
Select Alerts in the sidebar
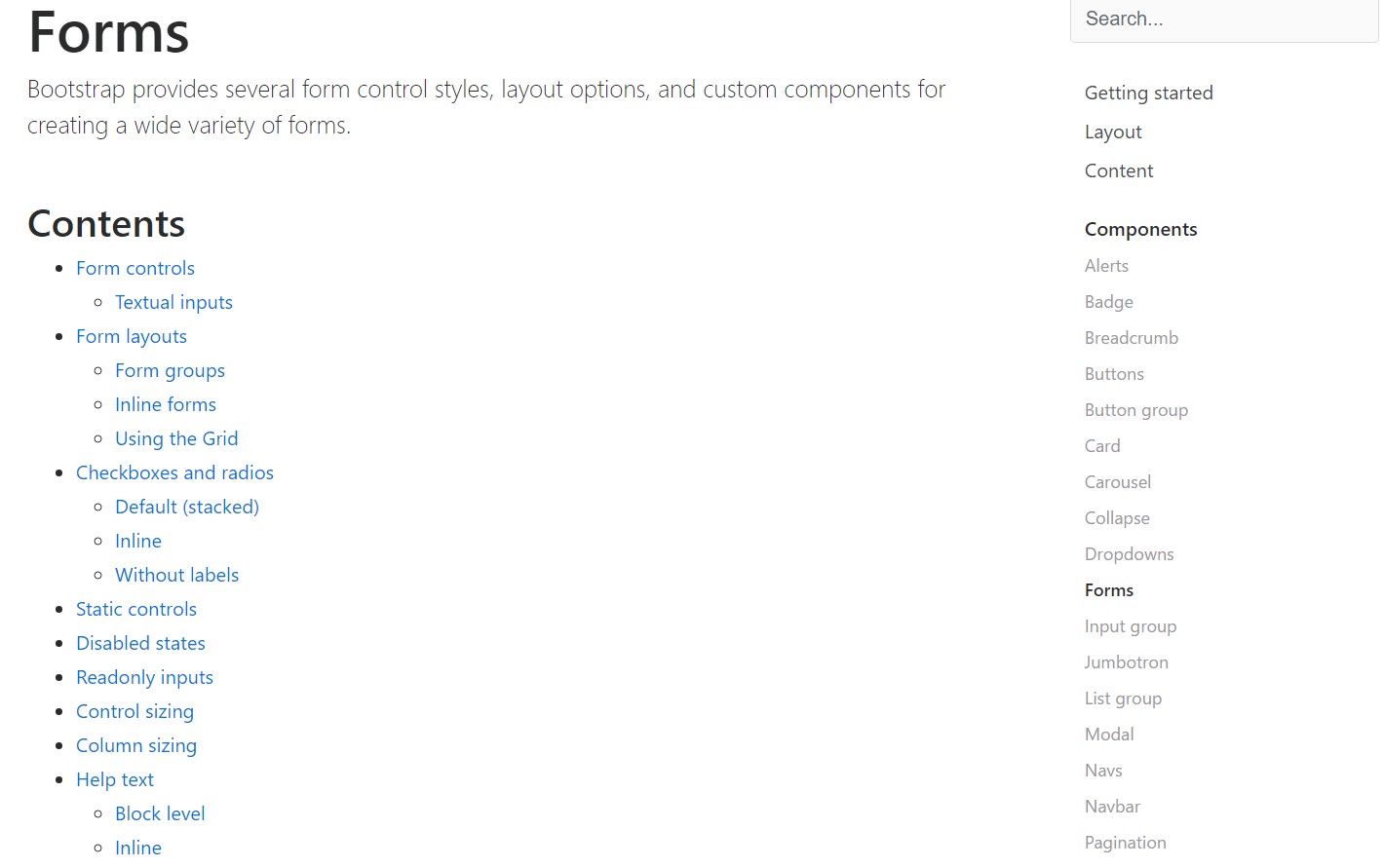1106,265
